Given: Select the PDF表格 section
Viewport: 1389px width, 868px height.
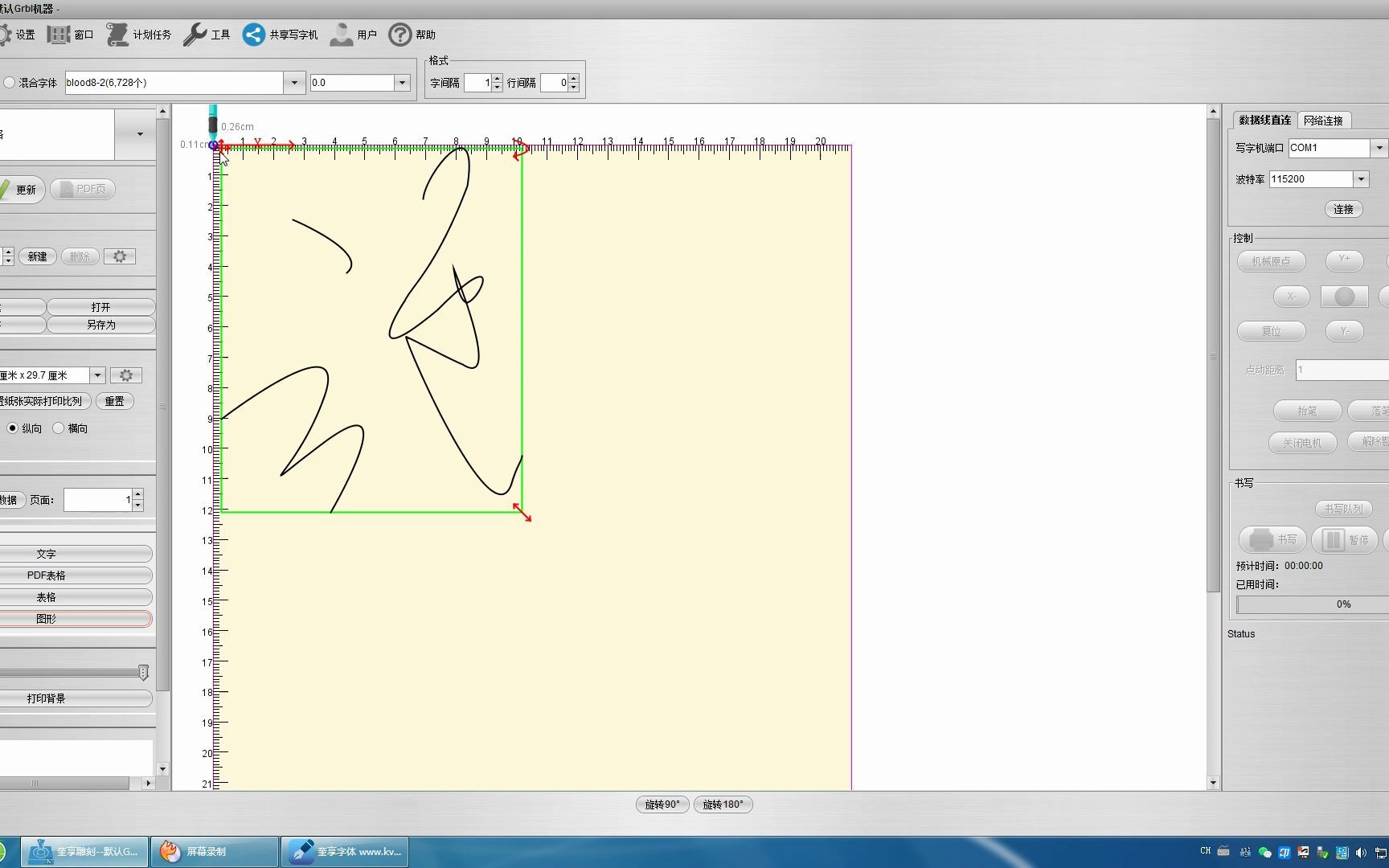Looking at the screenshot, I should [x=76, y=575].
